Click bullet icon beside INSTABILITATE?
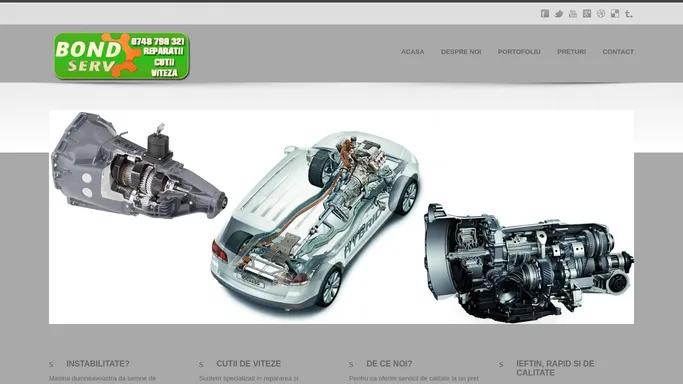This screenshot has width=683, height=384. point(51,364)
